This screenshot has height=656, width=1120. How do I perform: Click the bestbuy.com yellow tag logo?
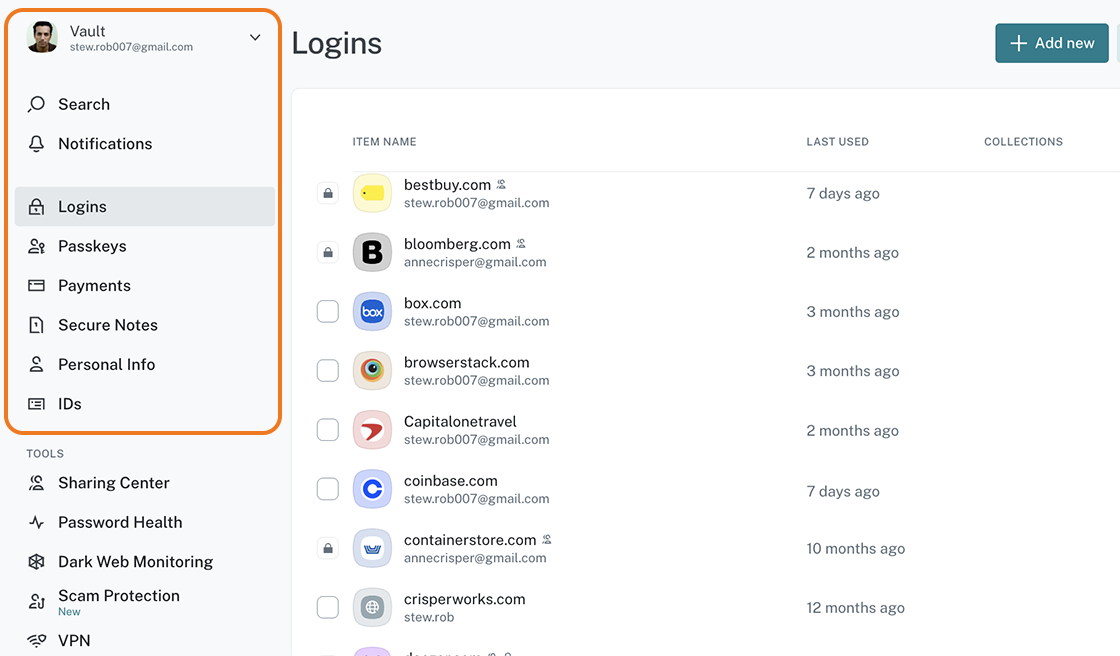coord(372,193)
